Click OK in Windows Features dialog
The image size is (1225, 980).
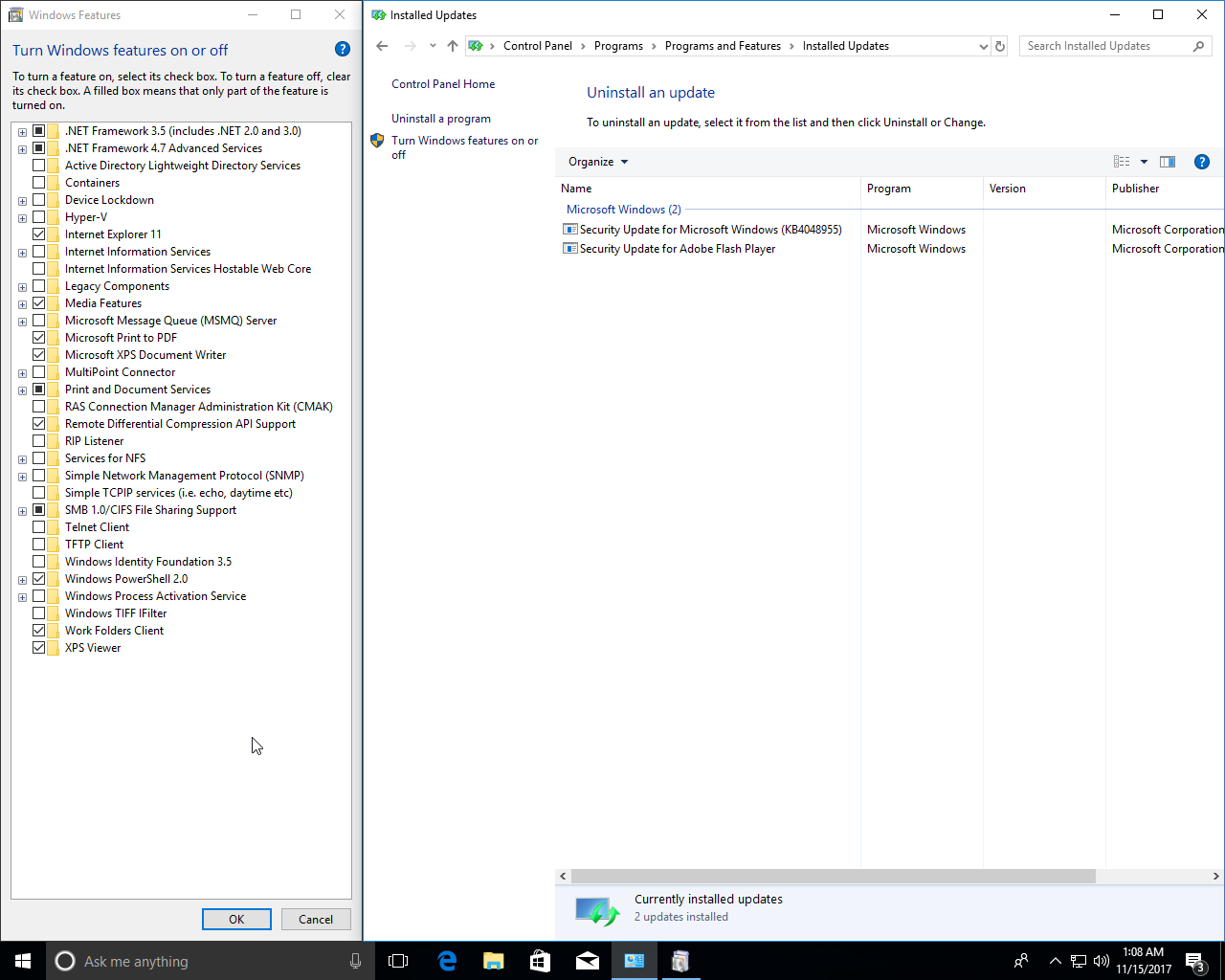[x=236, y=919]
